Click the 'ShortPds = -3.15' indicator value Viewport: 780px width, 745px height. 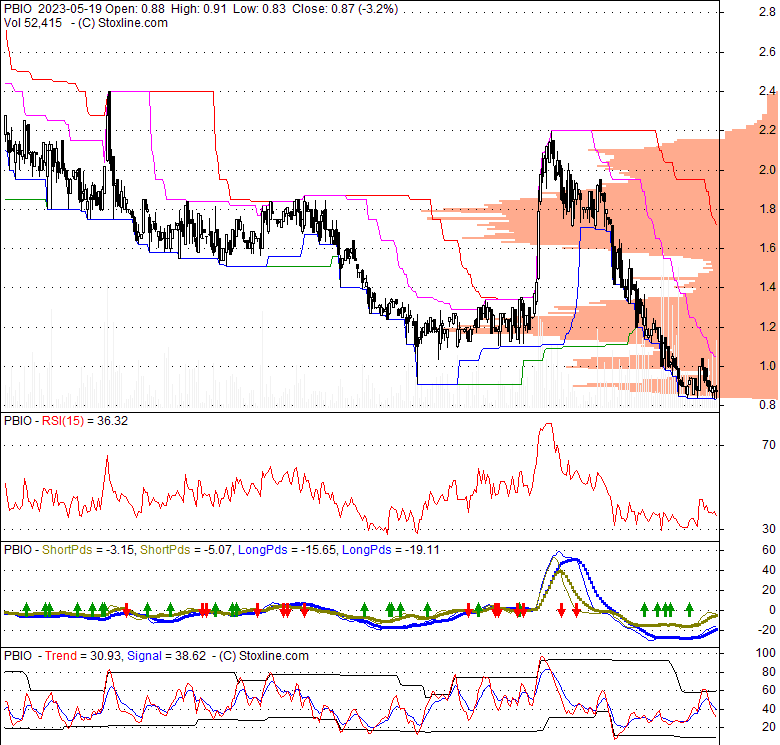coord(88,550)
